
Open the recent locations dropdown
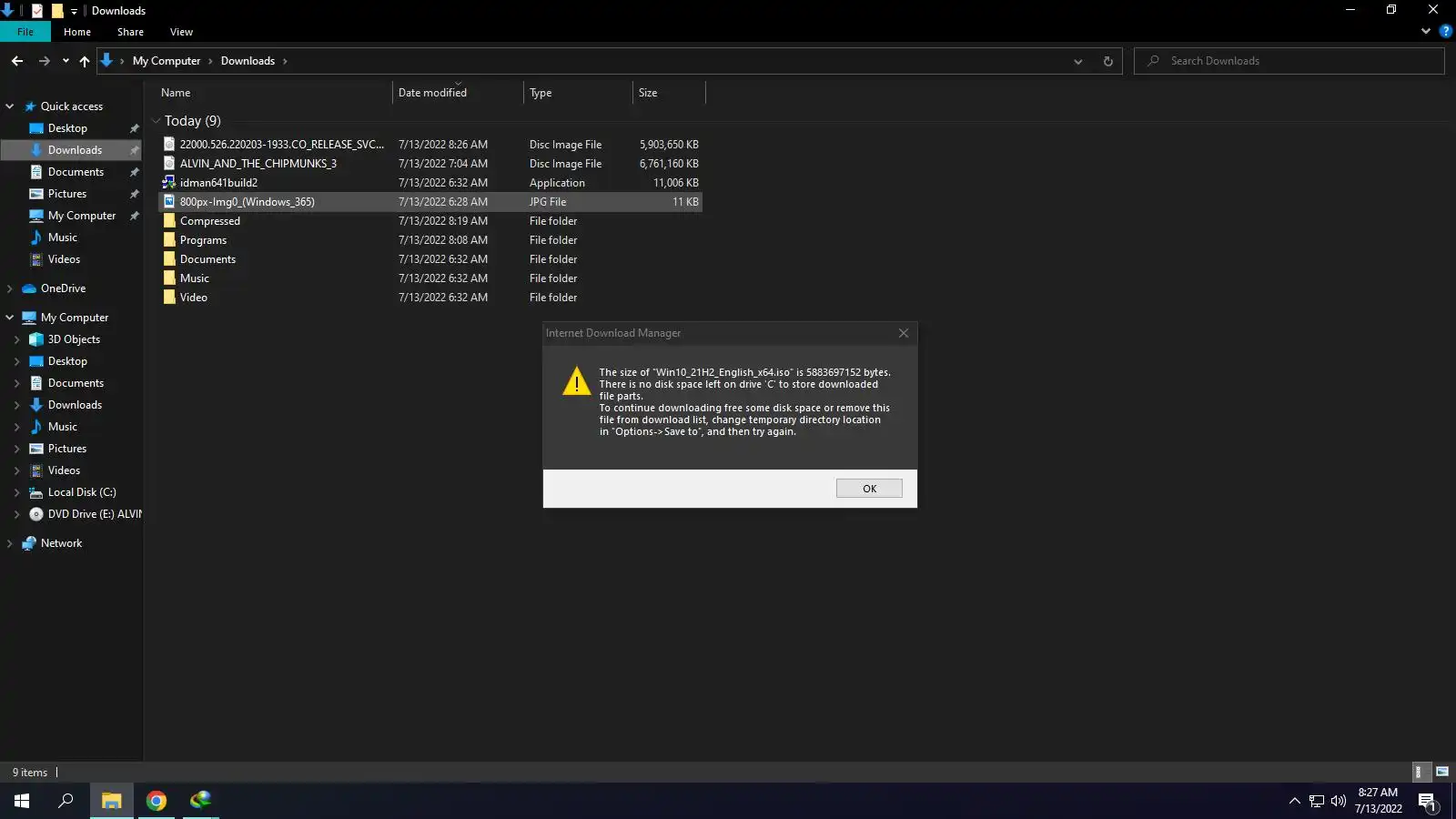(66, 61)
